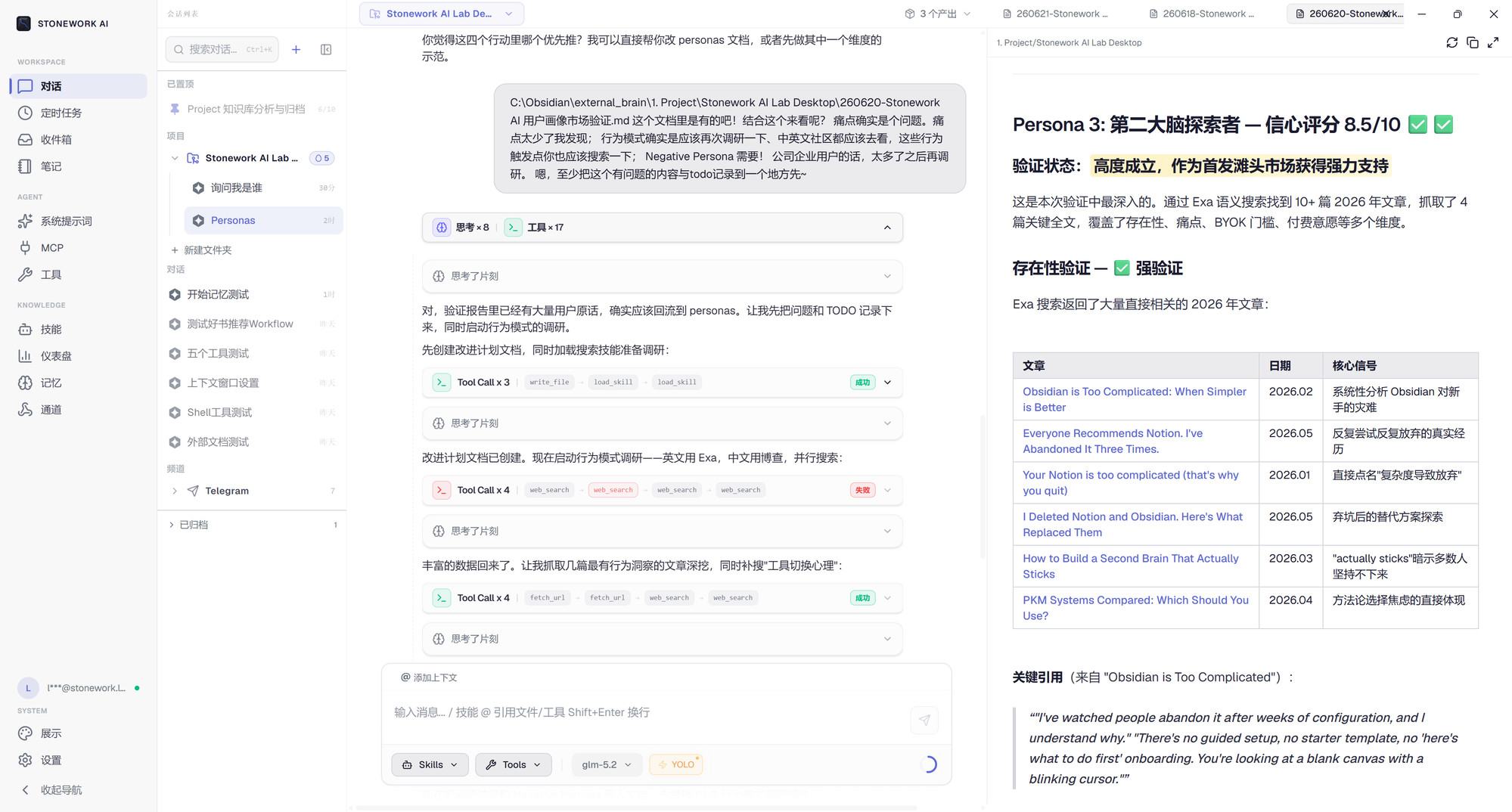Click user account l***@stonework entry
This screenshot has width=1512, height=812.
click(x=79, y=688)
